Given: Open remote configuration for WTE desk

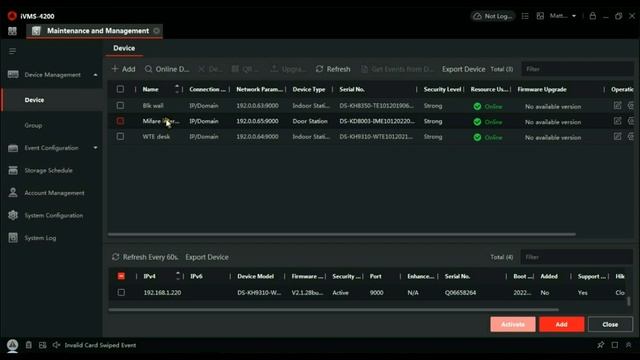Looking at the screenshot, I should coord(631,136).
